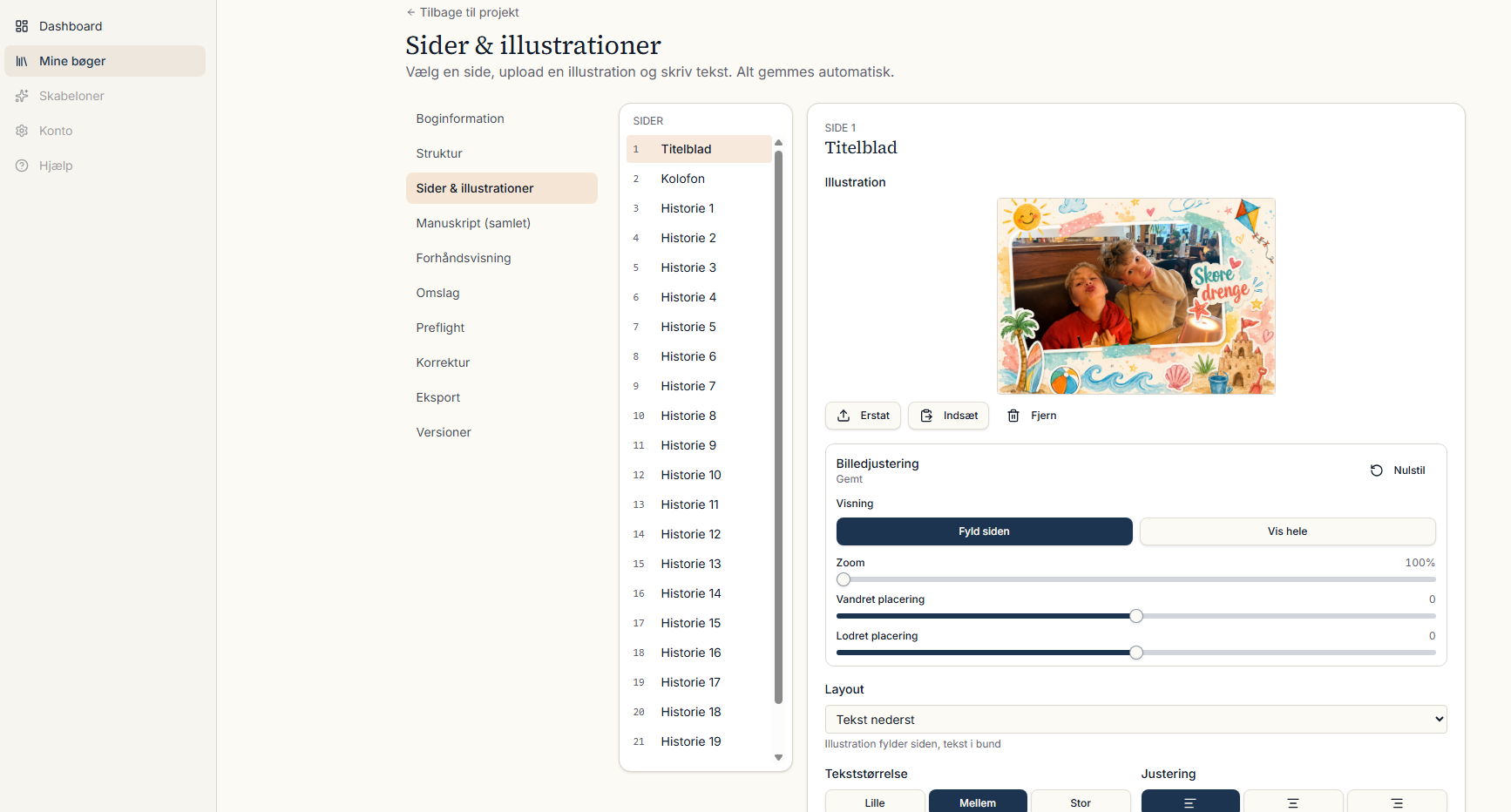Open Boginformation section

tap(502, 118)
